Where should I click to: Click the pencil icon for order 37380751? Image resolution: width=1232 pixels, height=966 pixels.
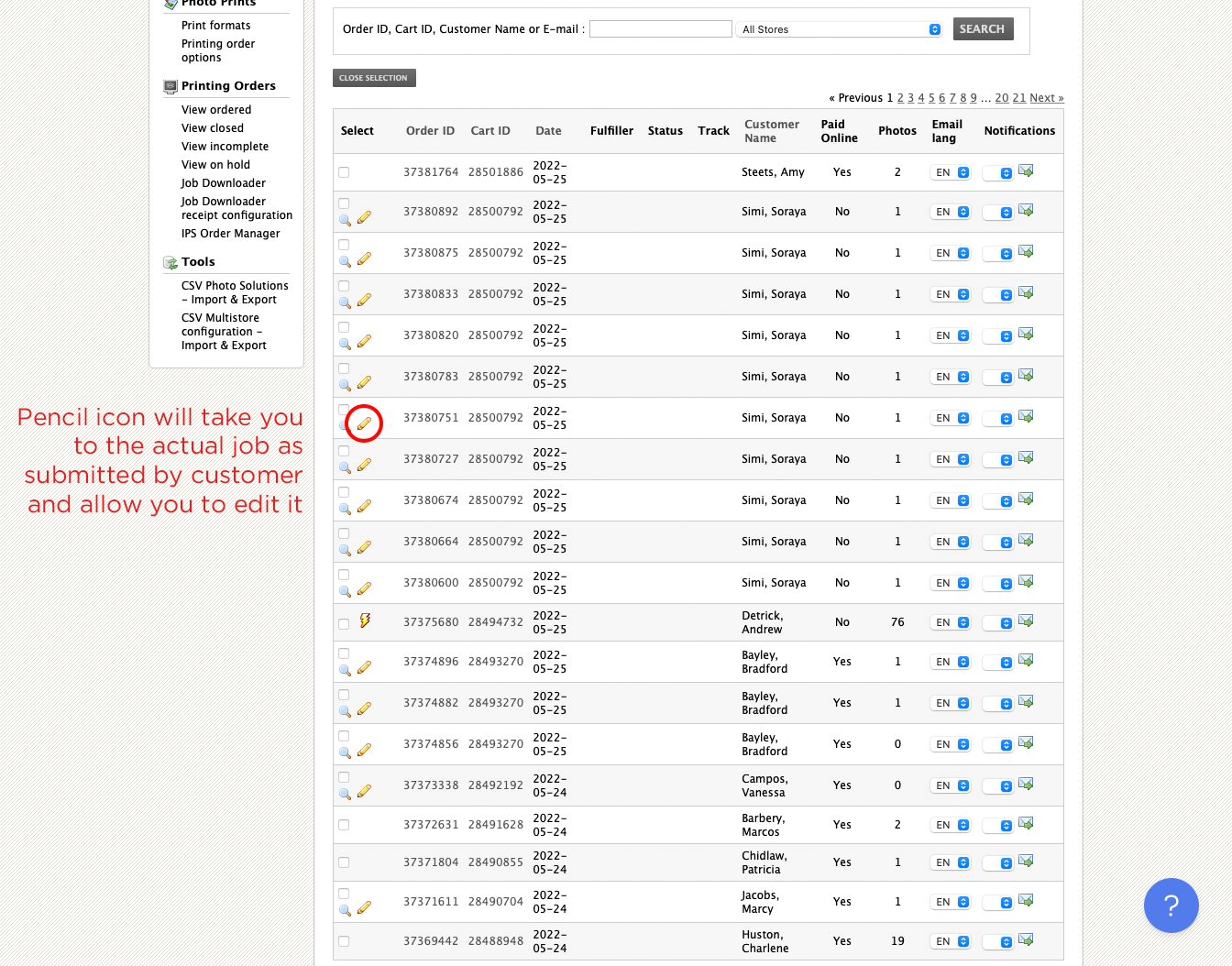[x=364, y=423]
